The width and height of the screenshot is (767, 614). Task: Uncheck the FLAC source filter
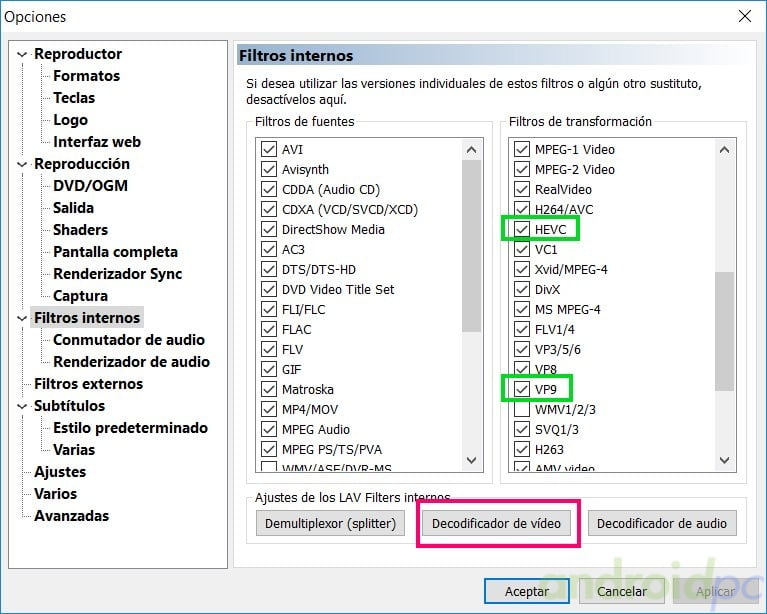tap(269, 329)
